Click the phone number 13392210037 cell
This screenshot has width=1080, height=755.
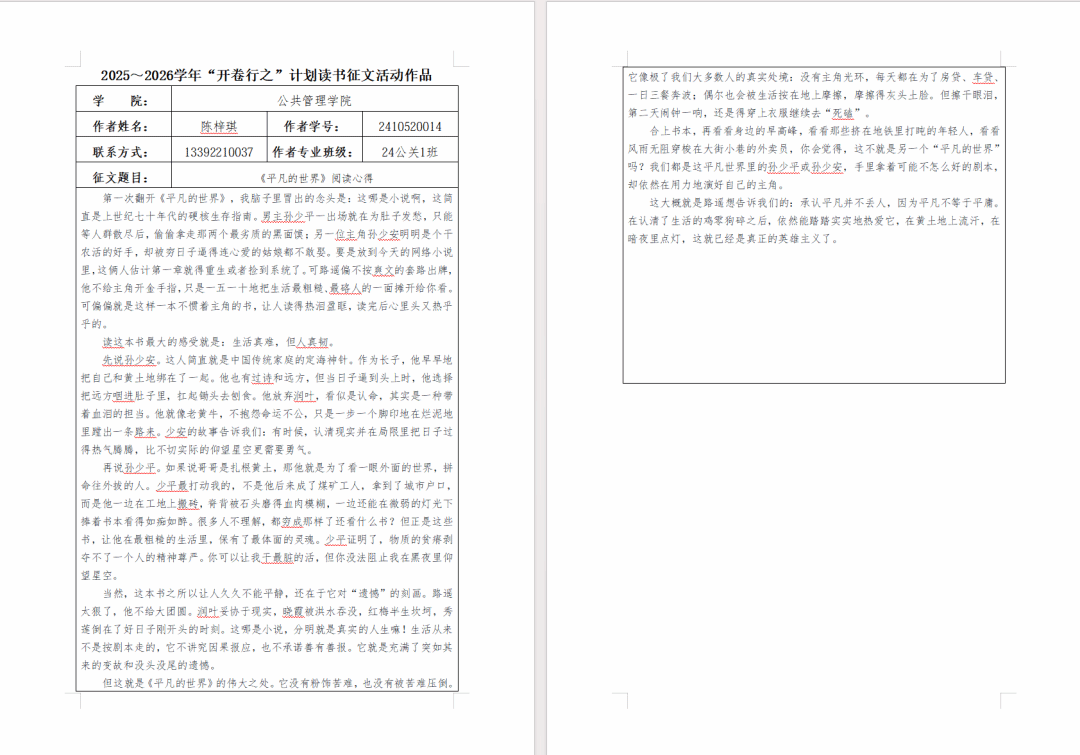[x=219, y=151]
